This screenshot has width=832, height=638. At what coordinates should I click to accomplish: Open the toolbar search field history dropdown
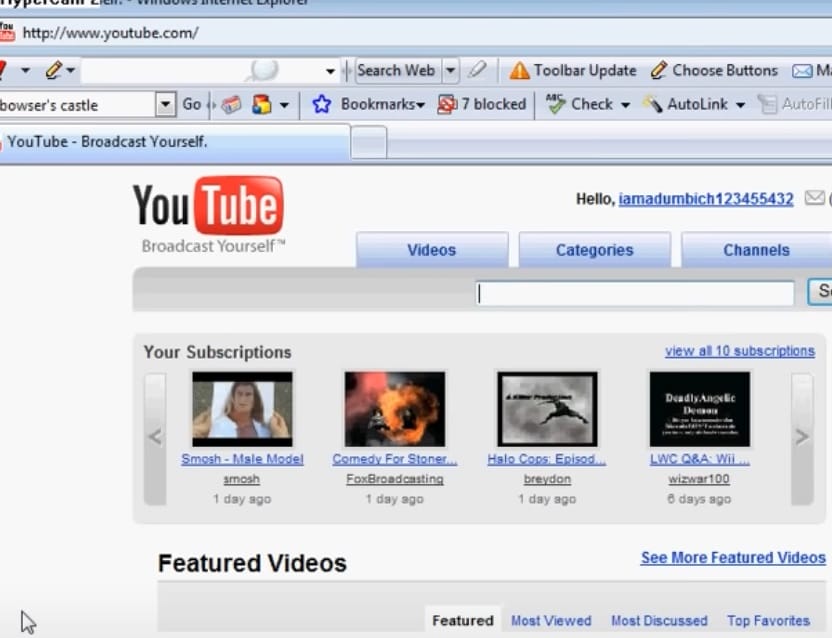(x=330, y=71)
